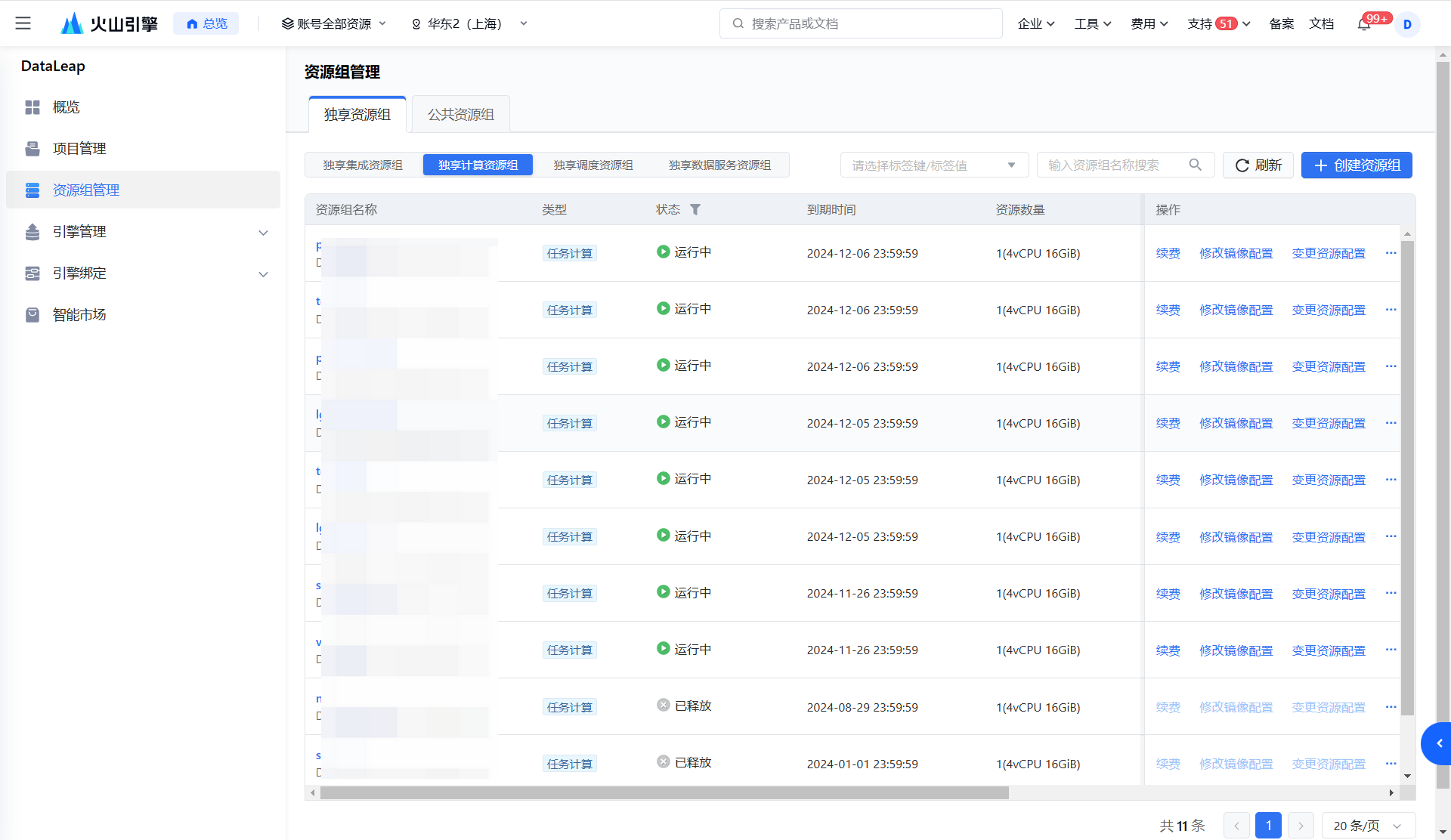Click the 引擎绑定 sidebar icon
This screenshot has width=1451, height=840.
click(32, 273)
